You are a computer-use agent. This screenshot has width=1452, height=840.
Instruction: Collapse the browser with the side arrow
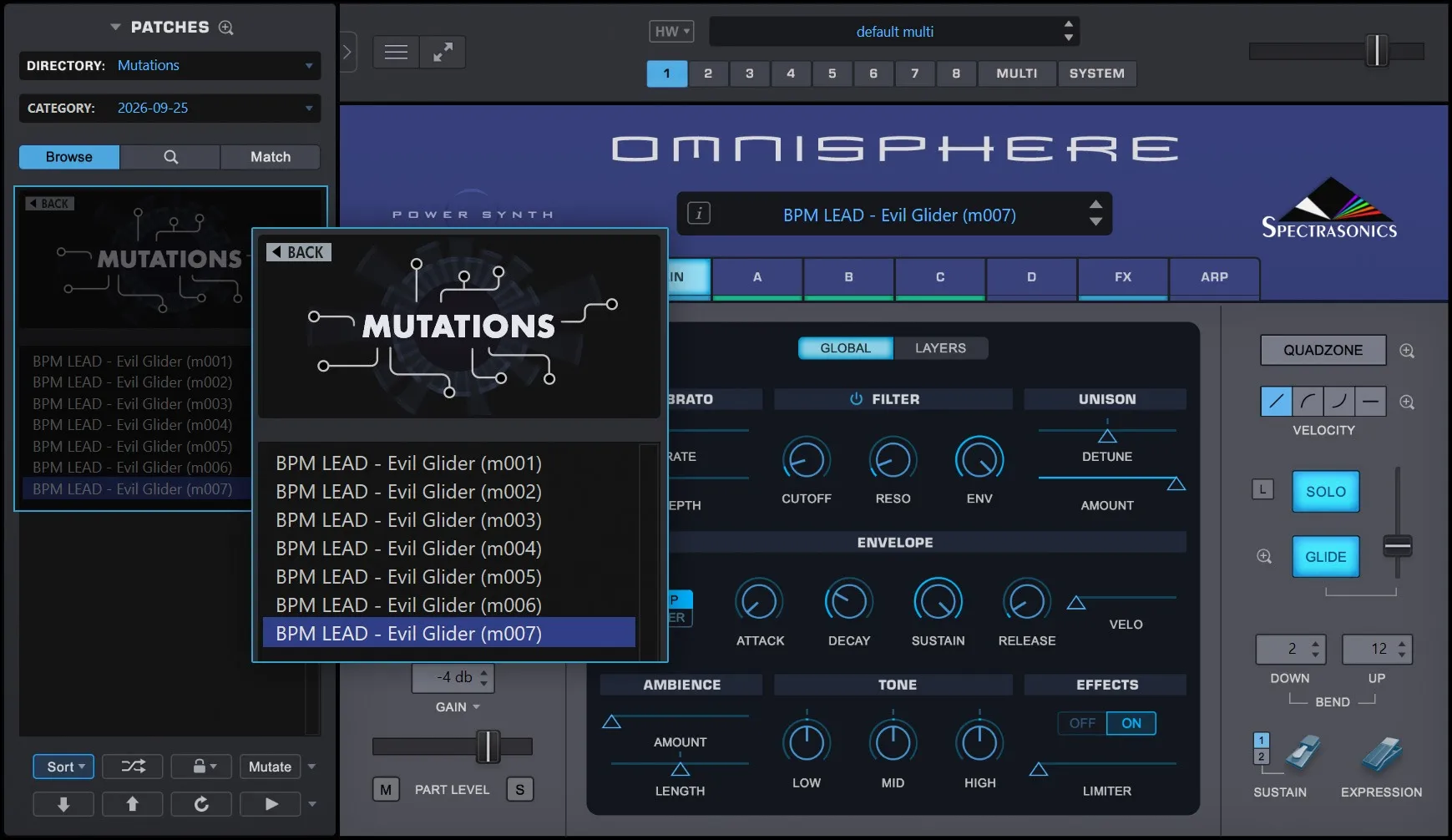(x=347, y=53)
